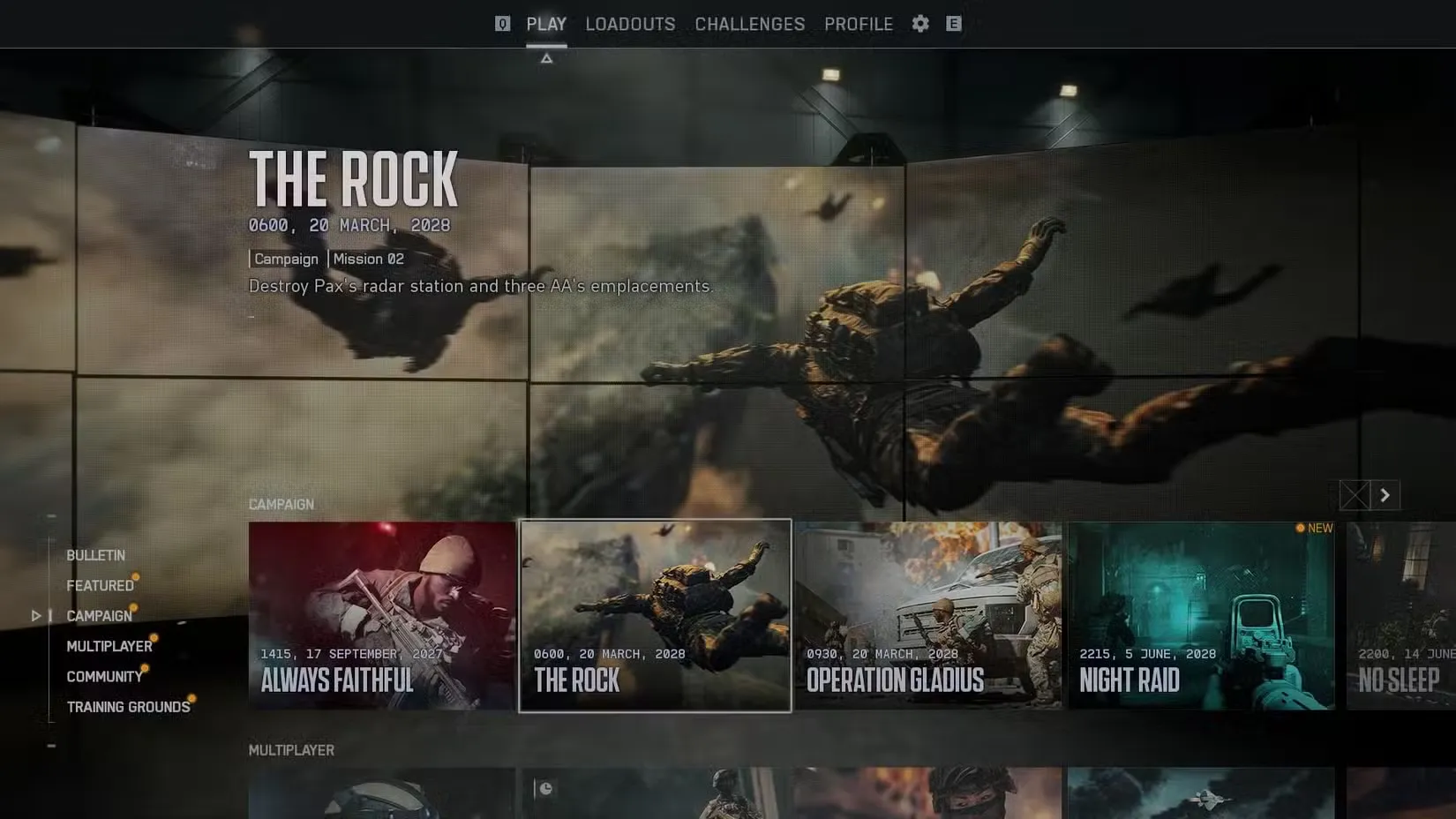The image size is (1456, 819).
Task: Open the Challenges tab
Action: [749, 24]
